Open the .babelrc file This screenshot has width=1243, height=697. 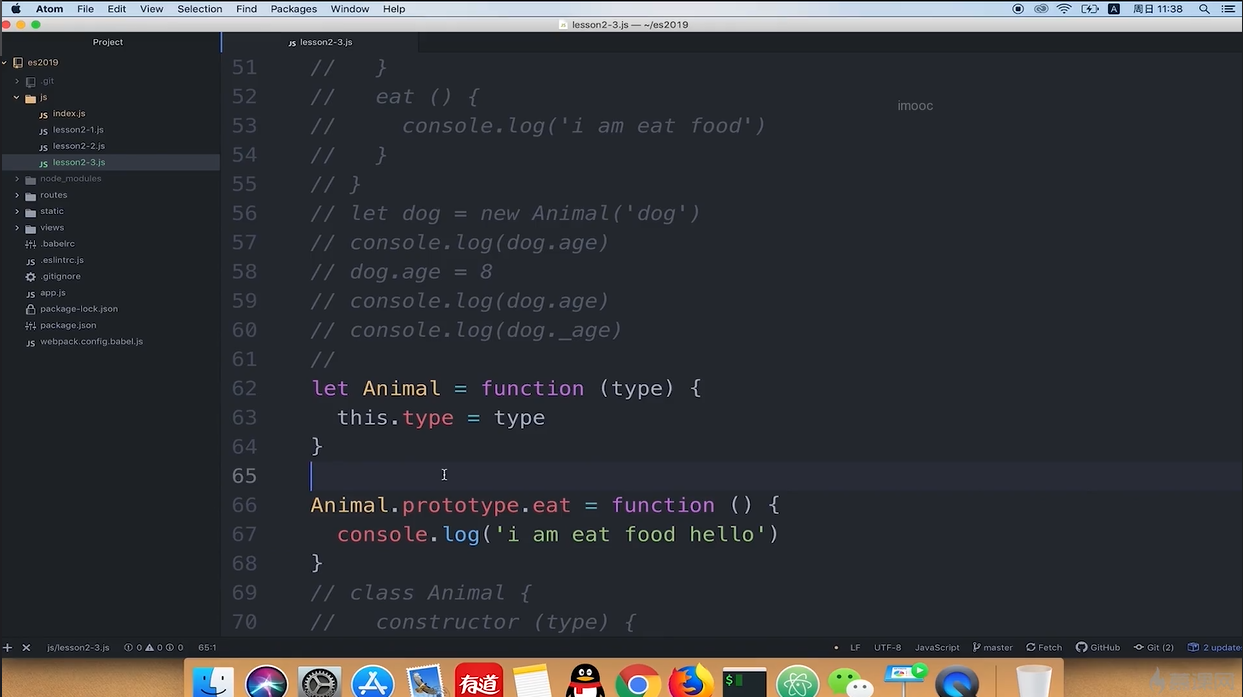tap(57, 244)
